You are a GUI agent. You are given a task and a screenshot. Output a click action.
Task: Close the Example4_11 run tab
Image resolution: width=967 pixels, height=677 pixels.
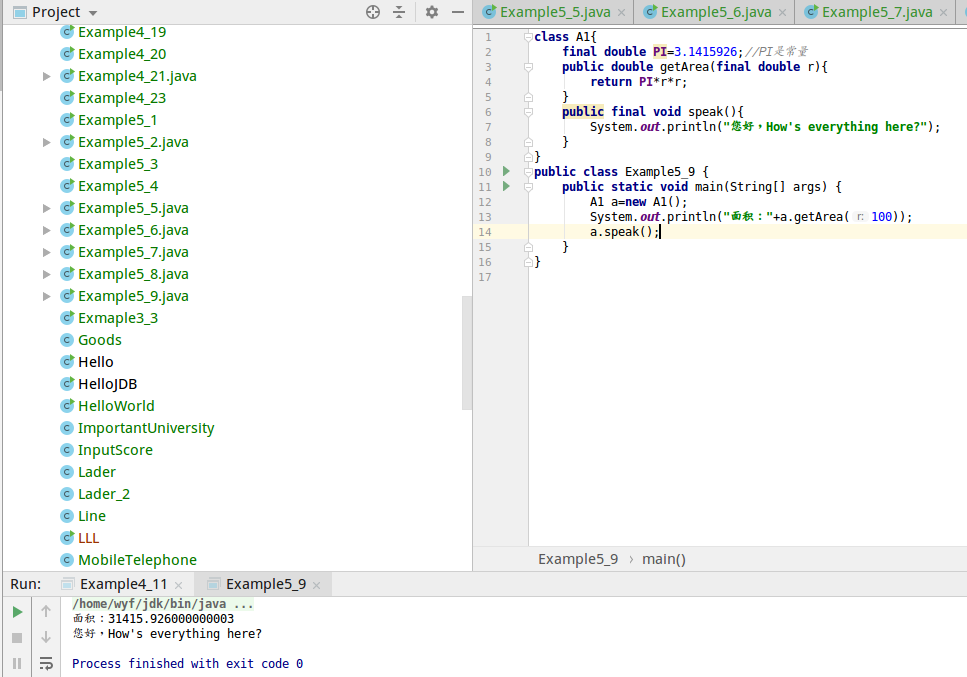[178, 585]
